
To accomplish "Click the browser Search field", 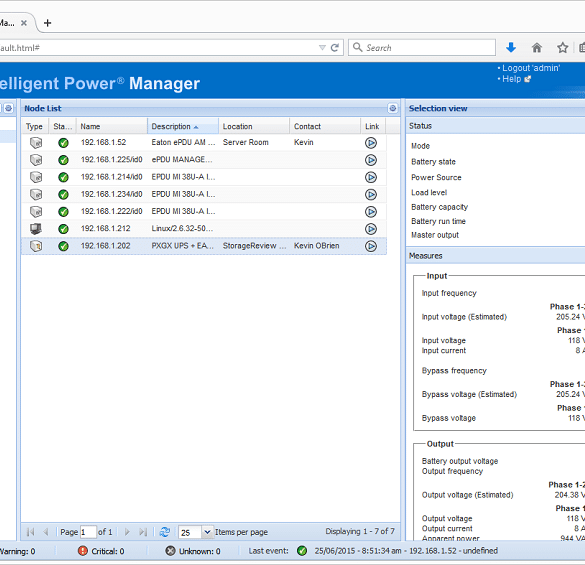I will 422,48.
